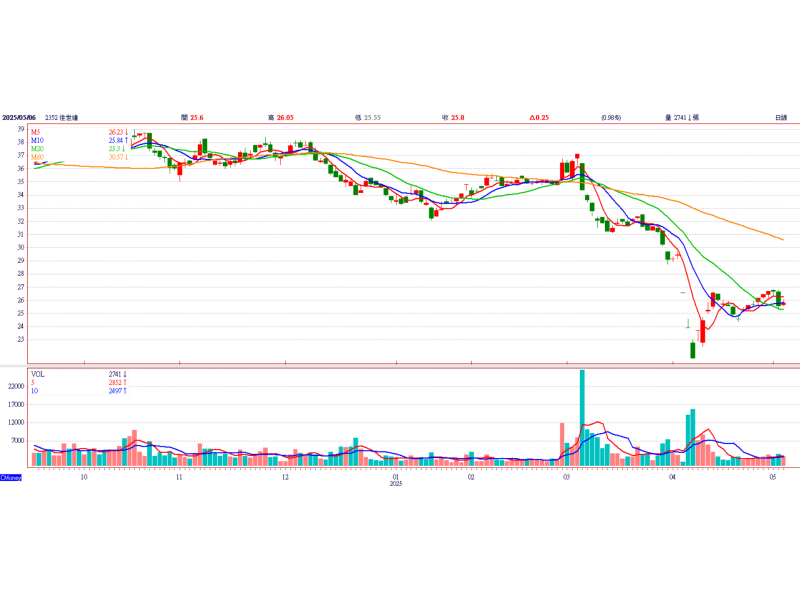800x600 pixels.
Task: Click the high price 26.05 value
Action: (x=285, y=117)
